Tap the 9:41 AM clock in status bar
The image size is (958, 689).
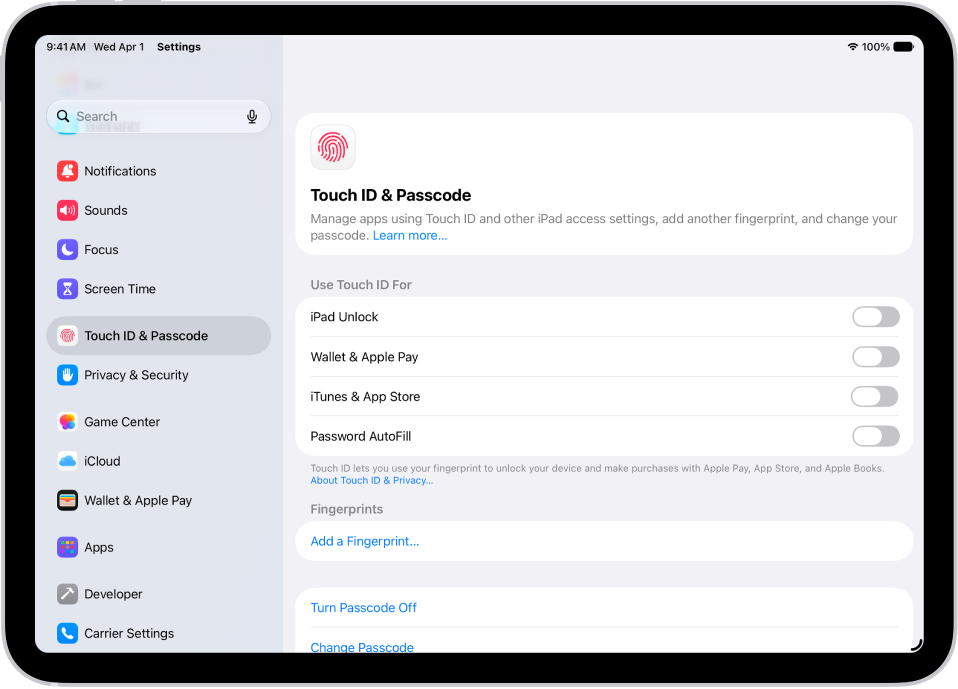click(x=66, y=47)
